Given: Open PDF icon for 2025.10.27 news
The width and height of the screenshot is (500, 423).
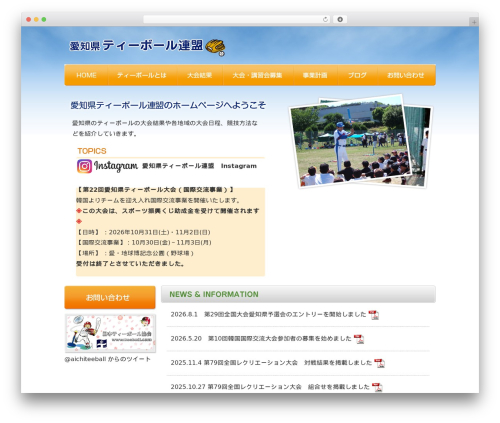Looking at the screenshot, I should tap(377, 387).
